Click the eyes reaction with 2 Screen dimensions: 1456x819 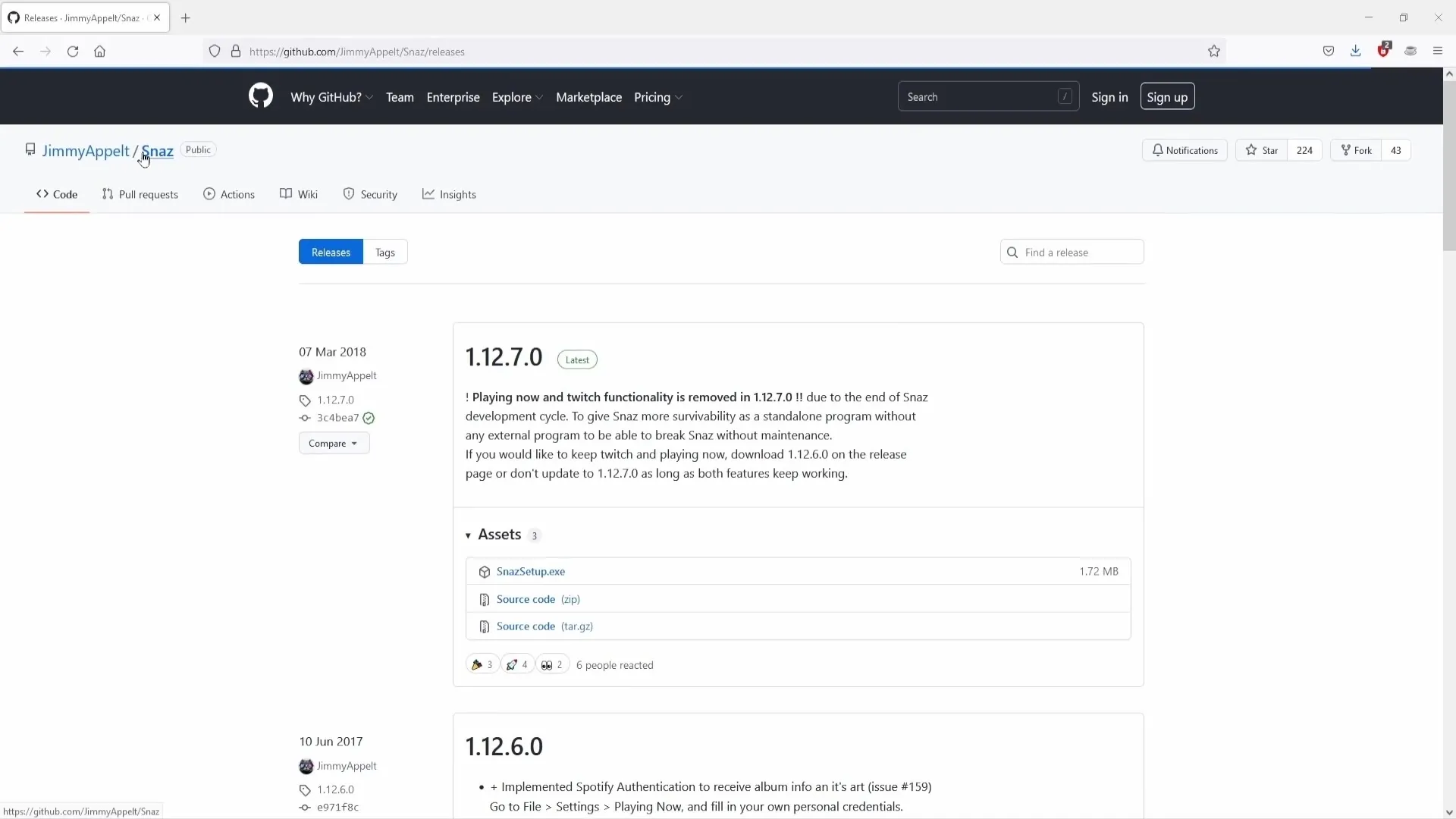(x=552, y=664)
